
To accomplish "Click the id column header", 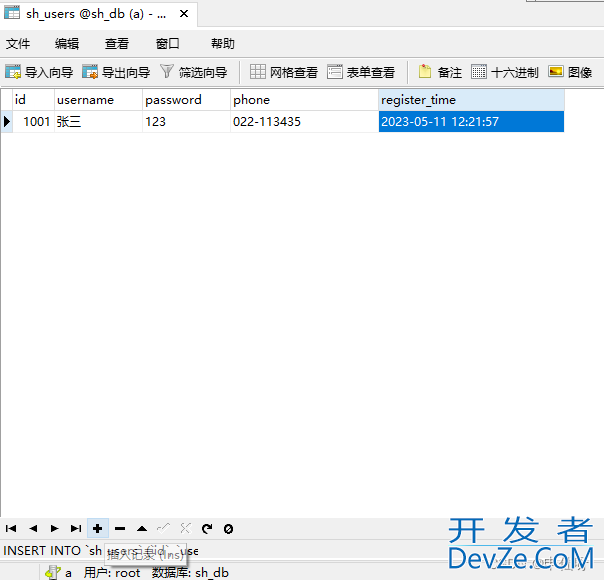I will pyautogui.click(x=34, y=100).
